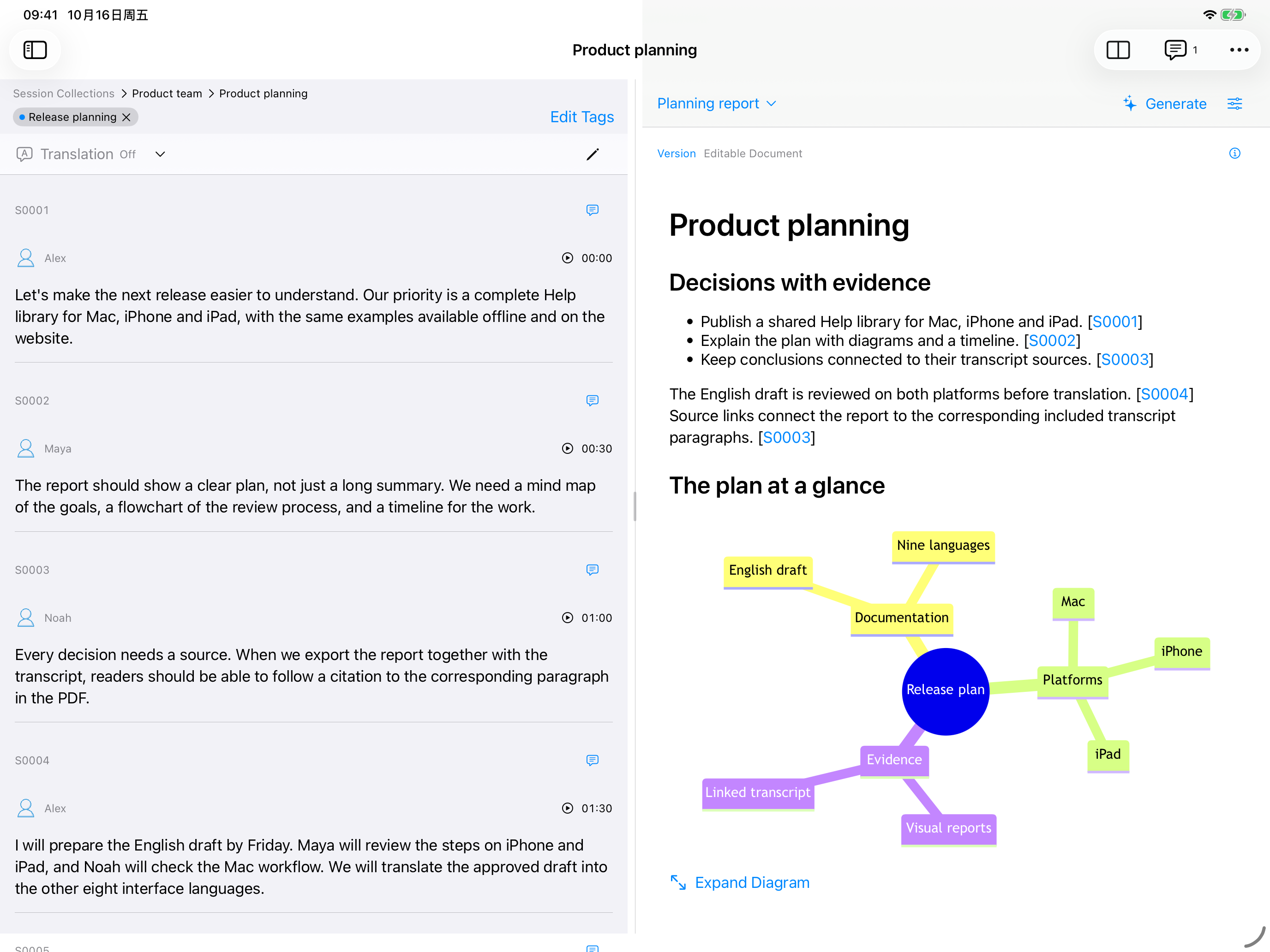The height and width of the screenshot is (952, 1270).
Task: Add comment to segment S0001
Action: pos(593,210)
